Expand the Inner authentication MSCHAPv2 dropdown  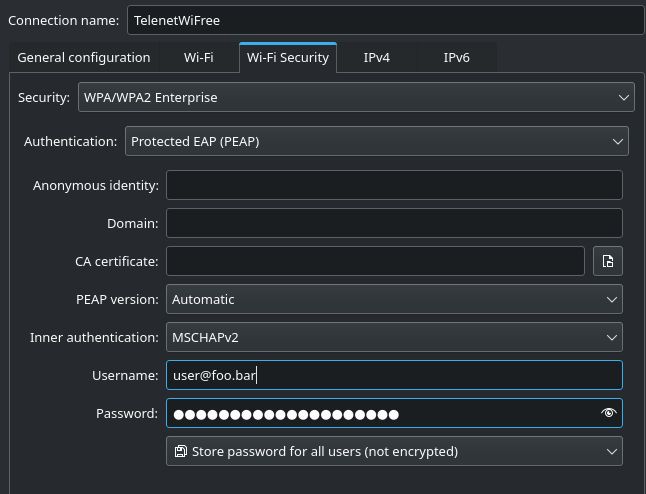pyautogui.click(x=394, y=337)
